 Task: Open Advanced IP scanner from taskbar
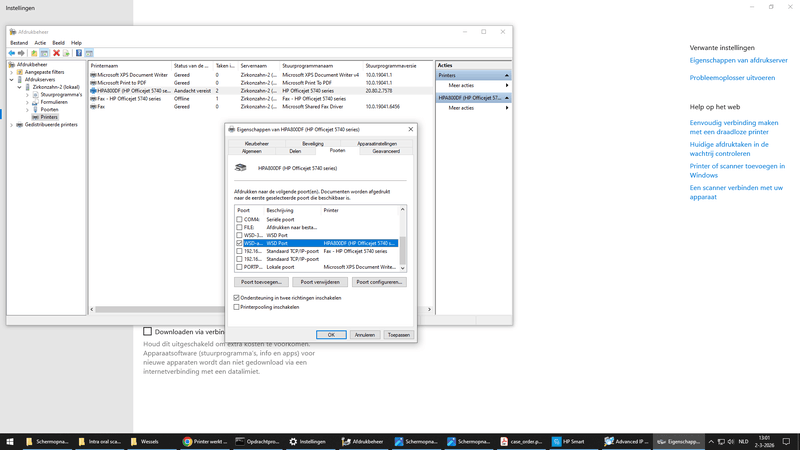(x=626, y=441)
